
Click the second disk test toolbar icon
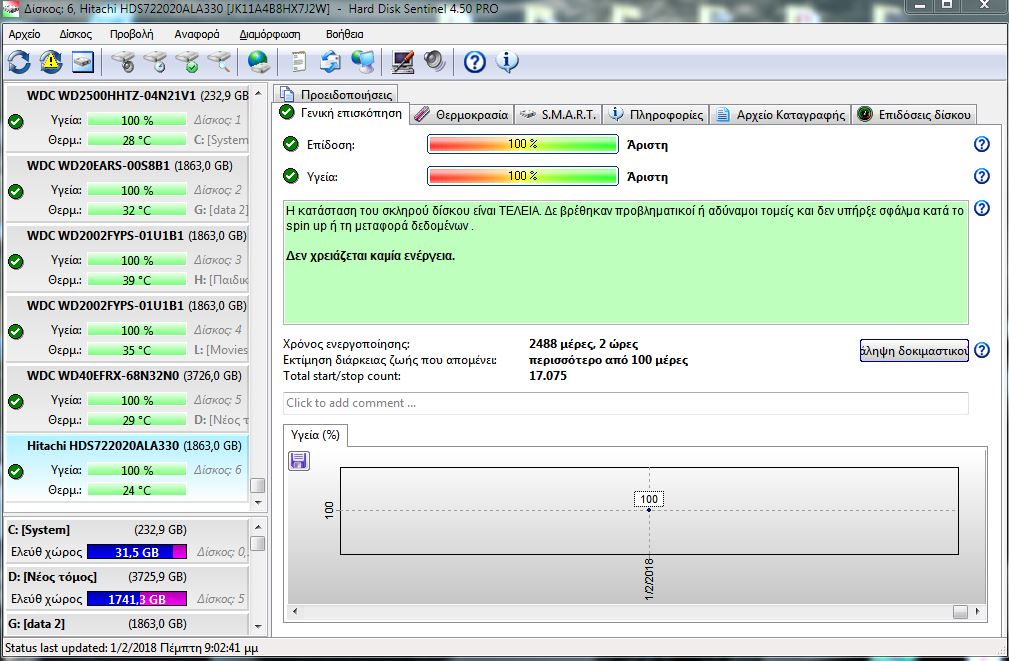click(x=155, y=62)
